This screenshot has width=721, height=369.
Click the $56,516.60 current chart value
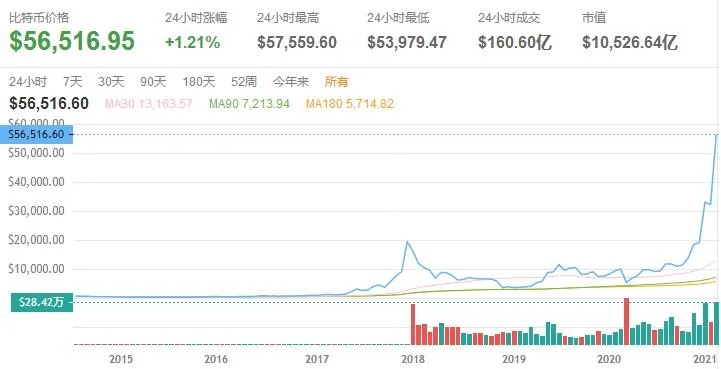coord(49,104)
